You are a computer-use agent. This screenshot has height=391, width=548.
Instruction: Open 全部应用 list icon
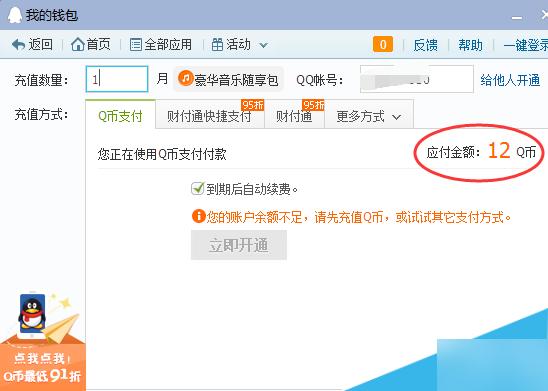point(136,45)
